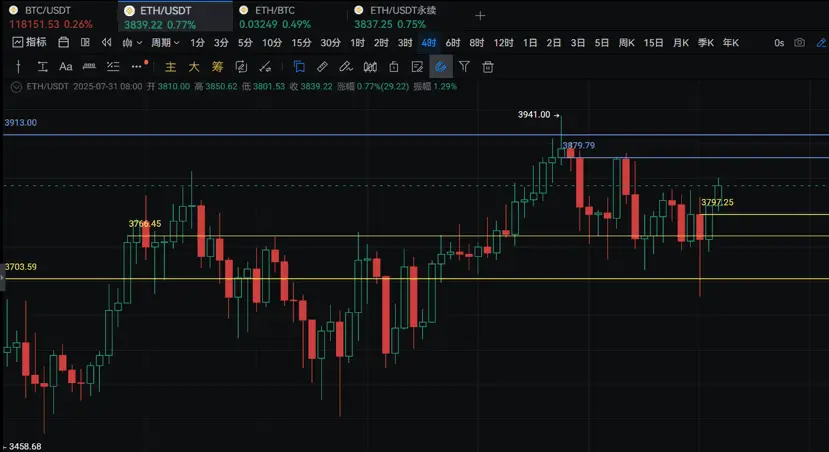This screenshot has width=829, height=452.
Task: Click the lock drawings icon
Action: coord(394,67)
